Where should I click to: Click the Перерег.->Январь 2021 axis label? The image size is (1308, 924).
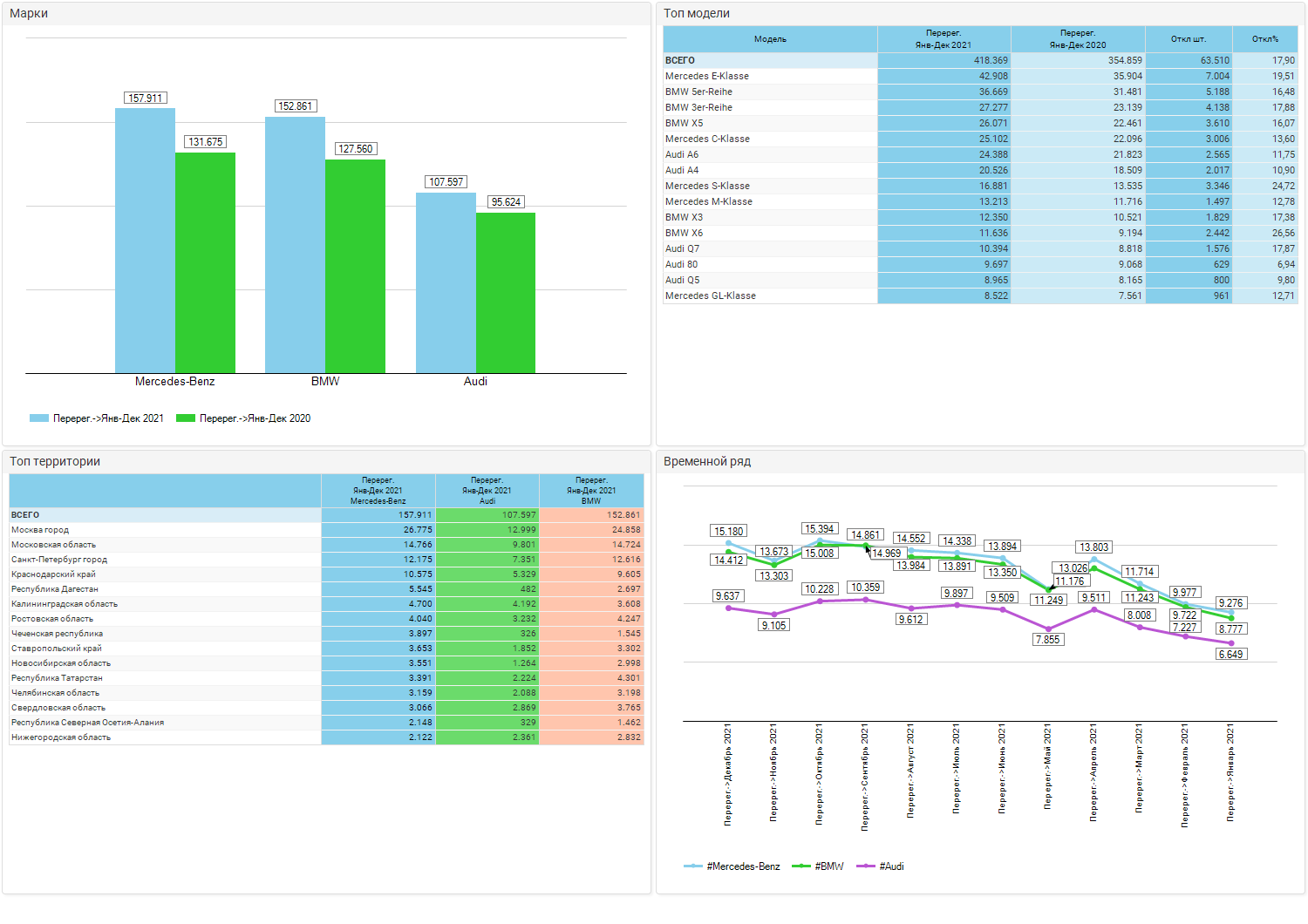pos(1230,772)
